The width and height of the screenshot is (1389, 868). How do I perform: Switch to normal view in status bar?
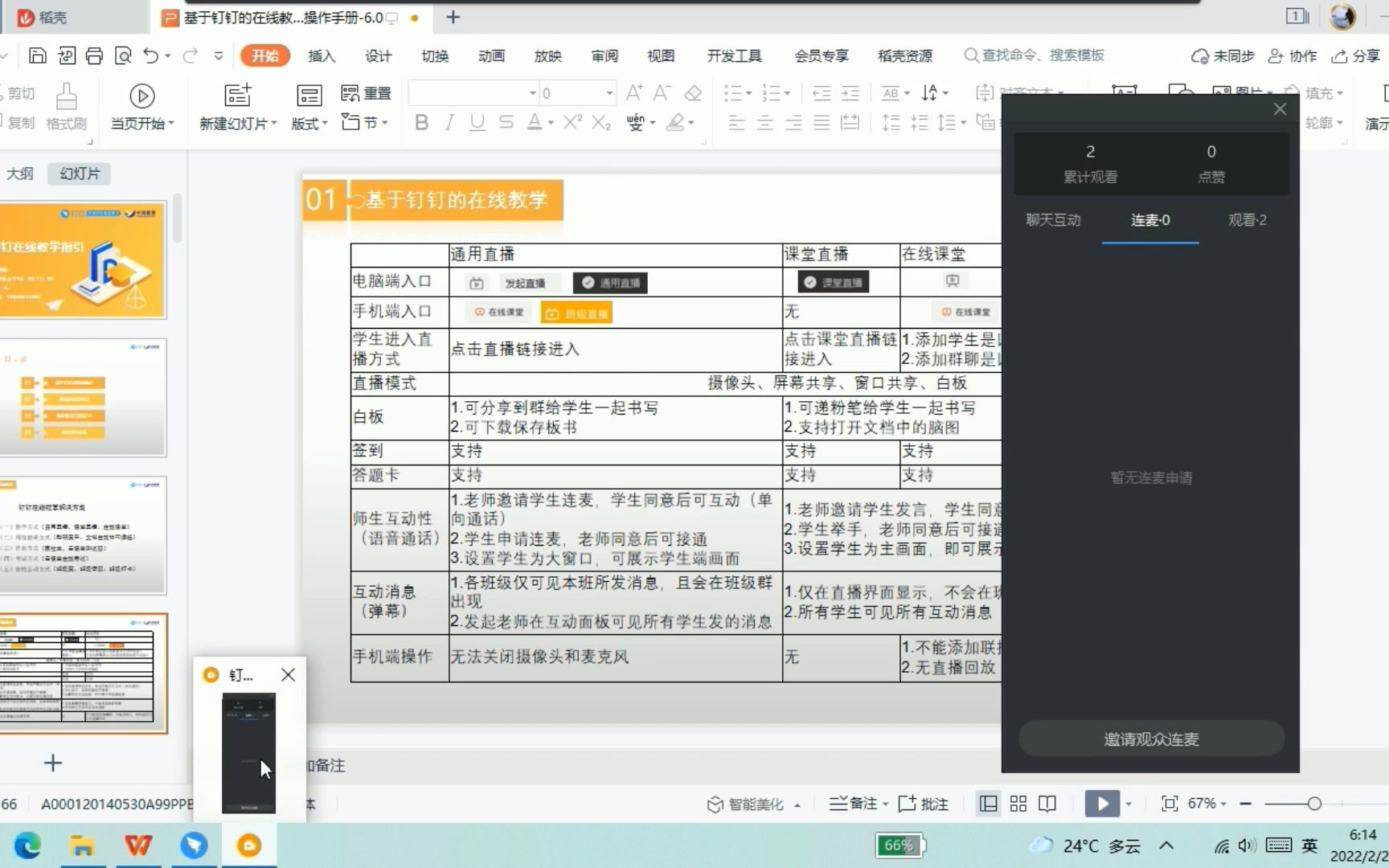pyautogui.click(x=989, y=804)
